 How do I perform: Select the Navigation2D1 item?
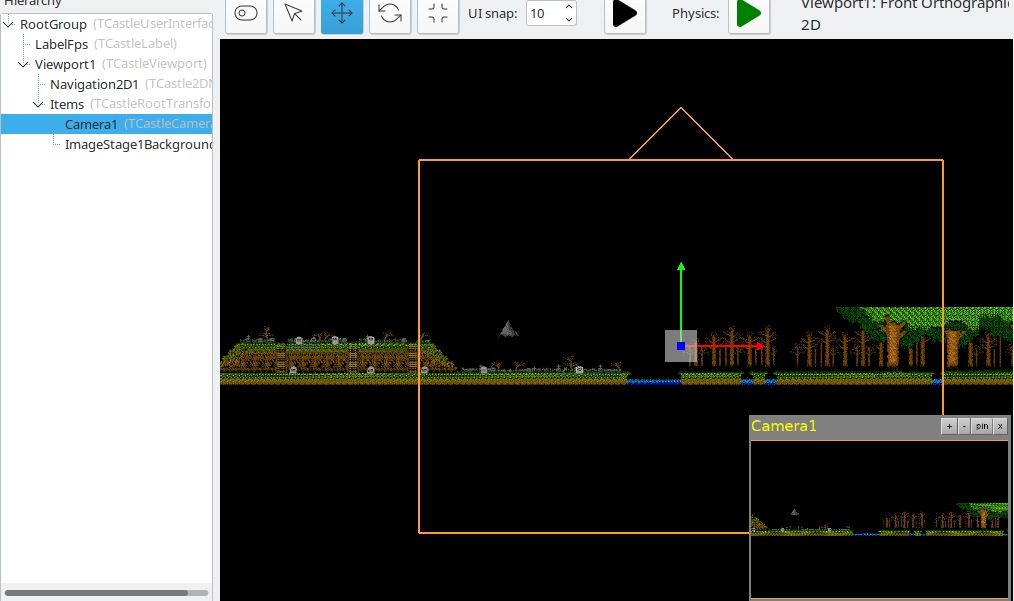pyautogui.click(x=94, y=85)
